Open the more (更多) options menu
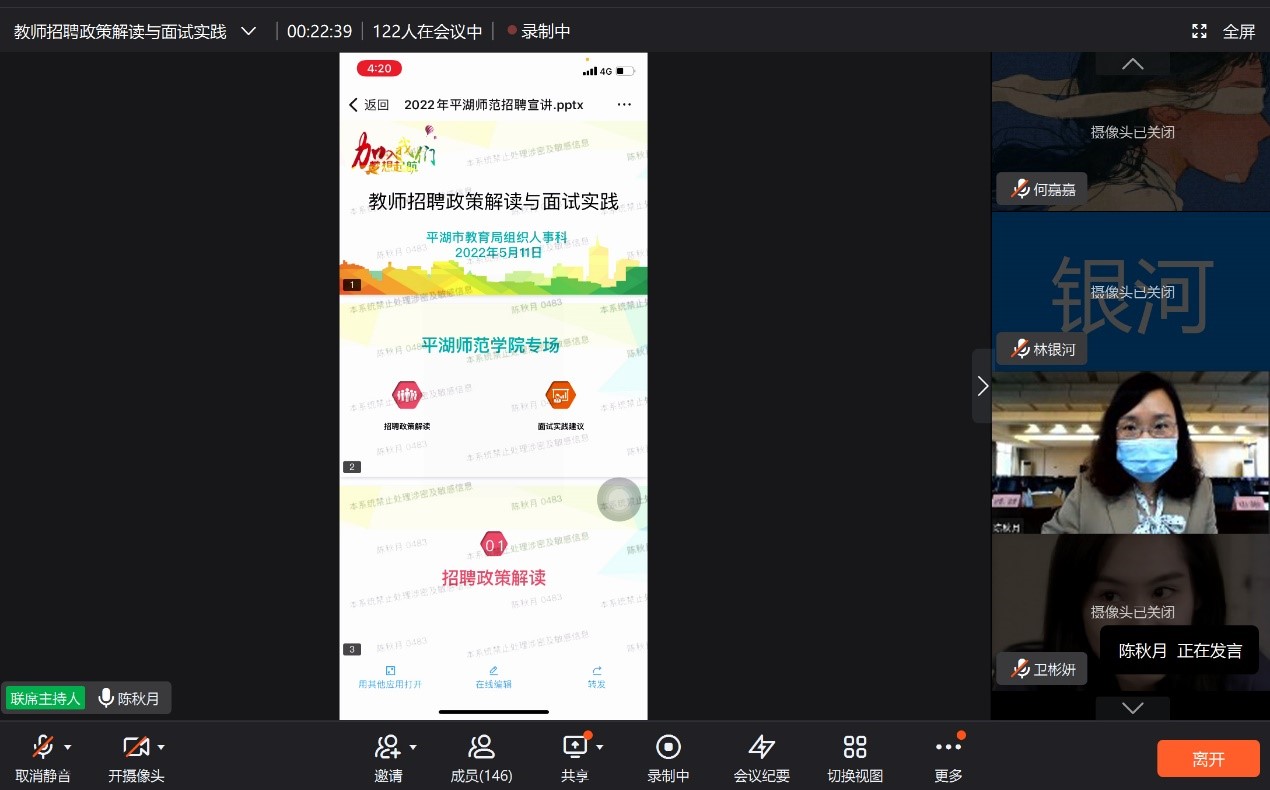Viewport: 1270px width, 790px height. tap(947, 747)
